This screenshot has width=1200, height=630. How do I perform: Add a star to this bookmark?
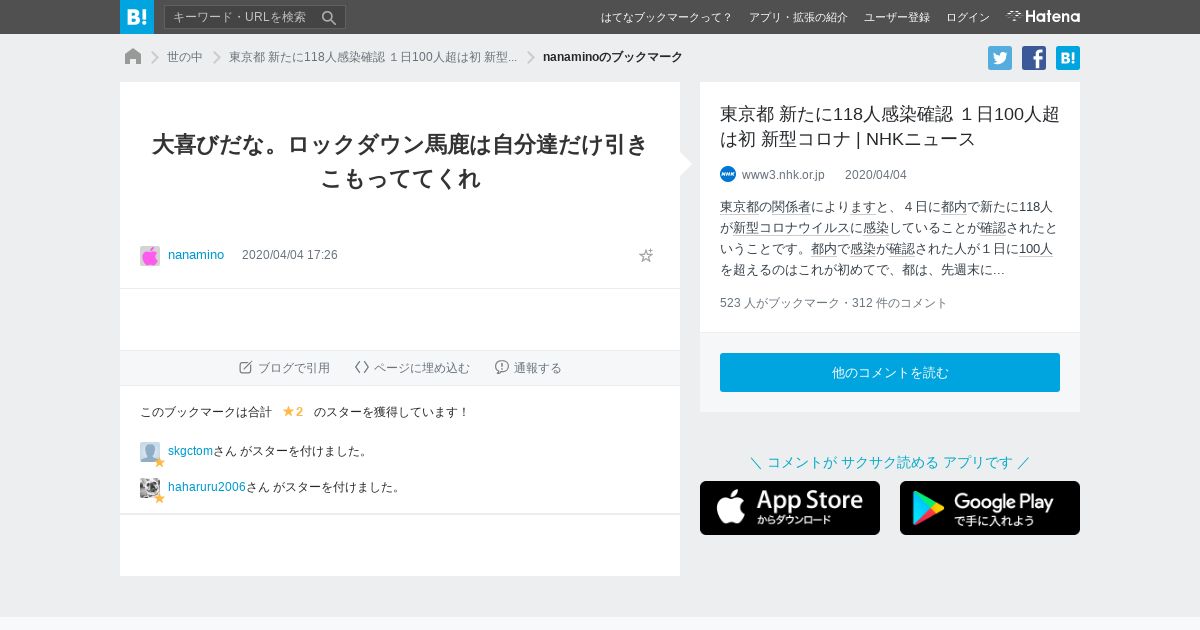coord(646,255)
